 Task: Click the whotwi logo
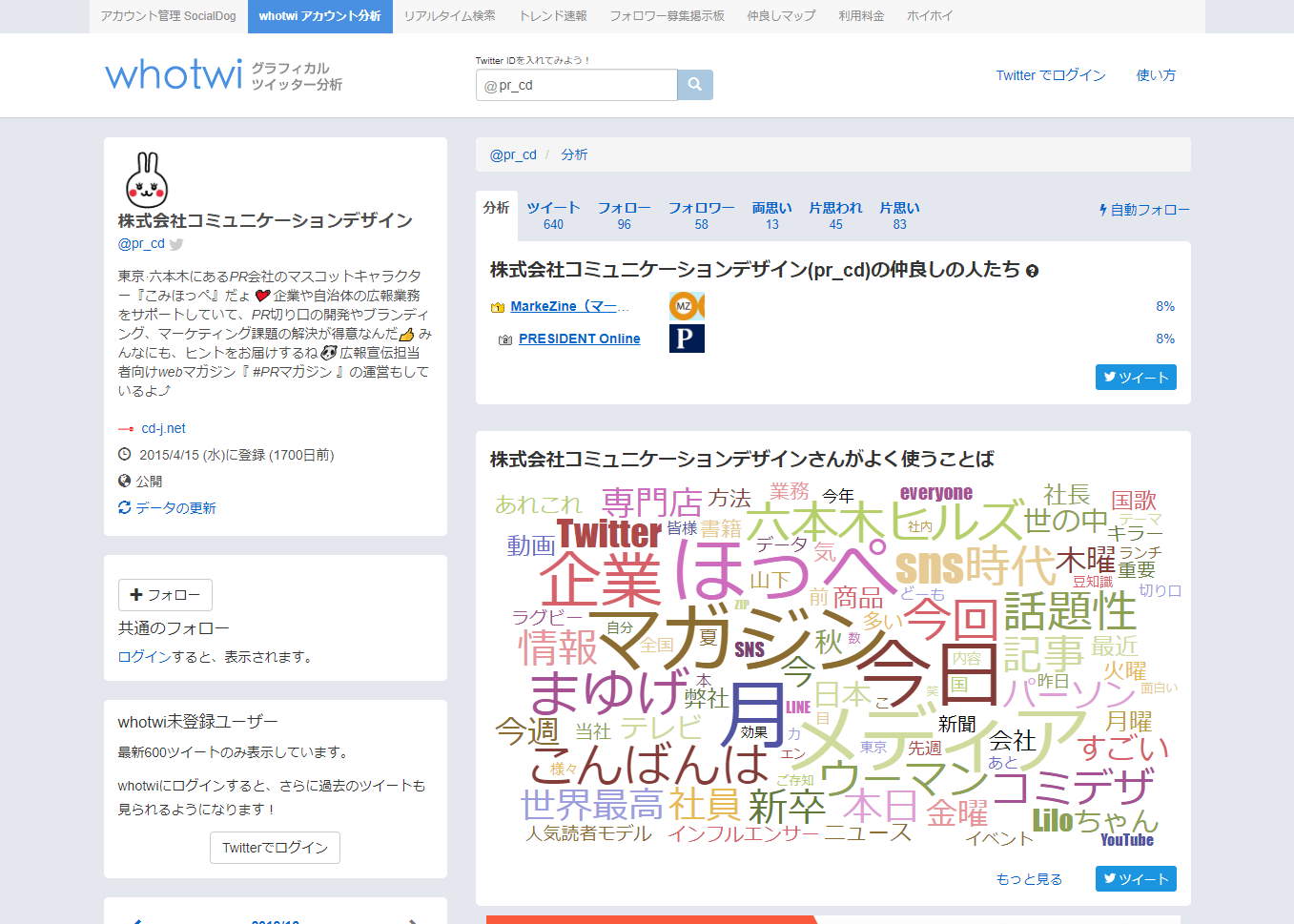(173, 74)
